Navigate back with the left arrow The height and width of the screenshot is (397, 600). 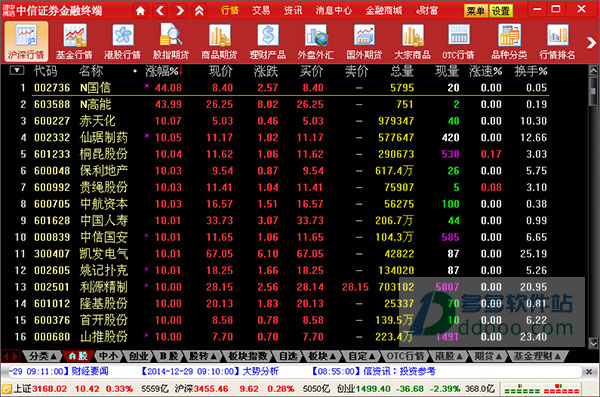pos(160,10)
